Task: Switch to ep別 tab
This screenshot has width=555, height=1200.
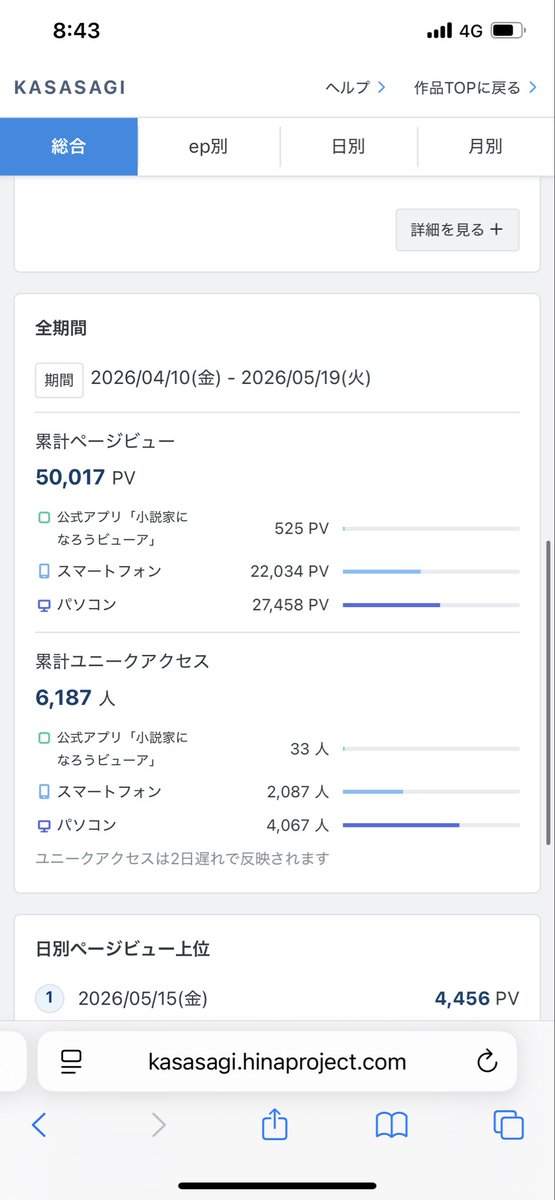Action: coord(209,146)
